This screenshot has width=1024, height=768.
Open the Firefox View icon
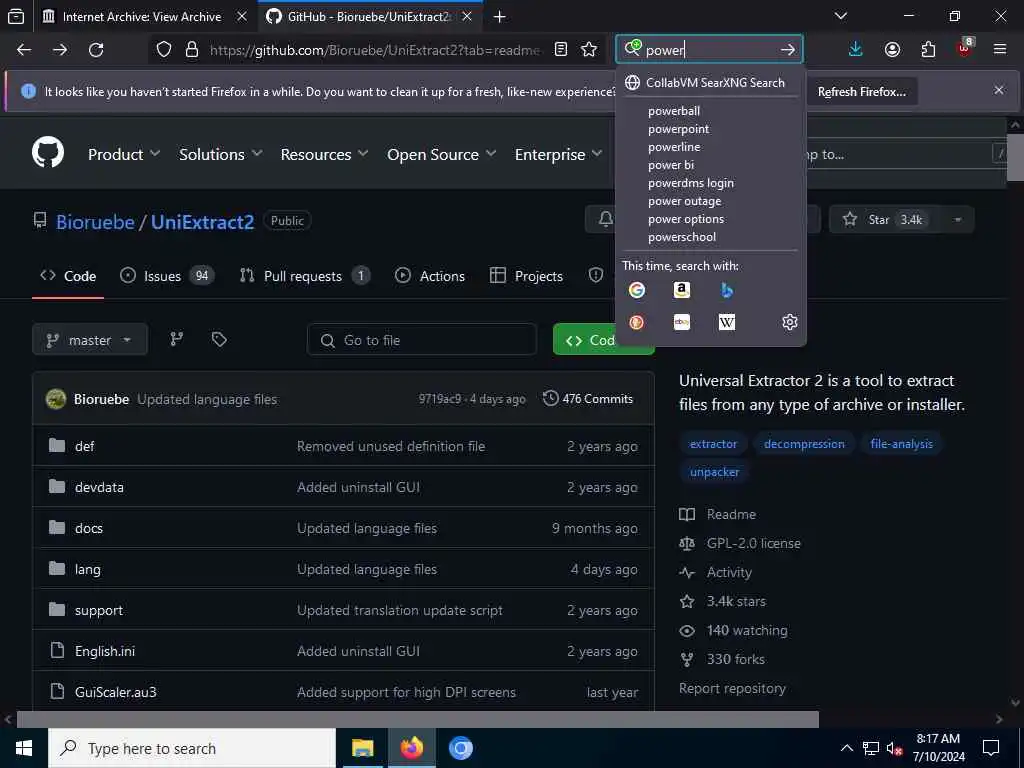coord(16,16)
